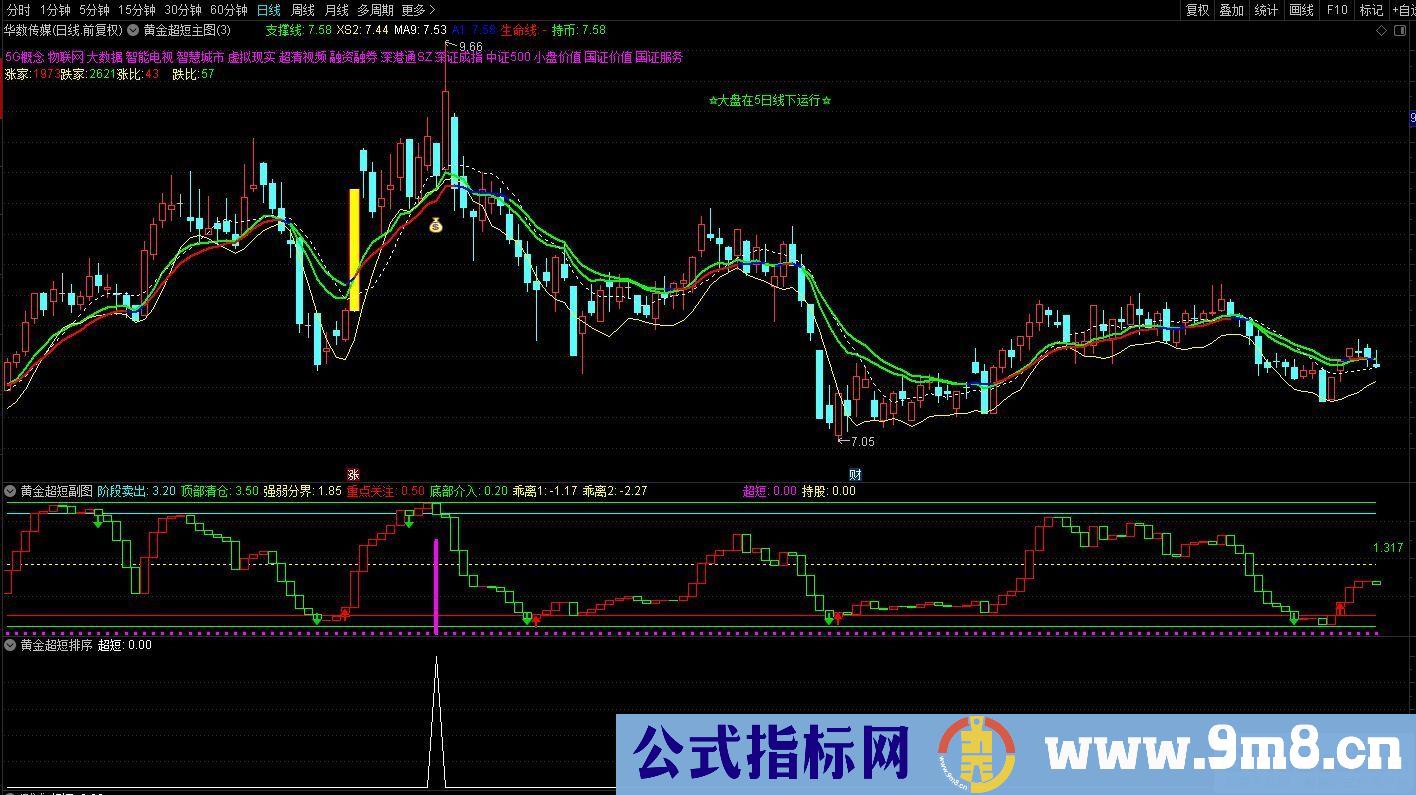Switch to the 分时 tab
Screen dimensions: 1416x795
[x=18, y=10]
